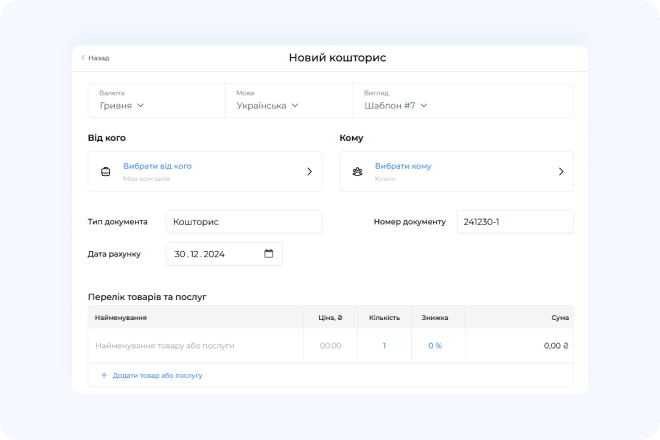Click Додати товар або послугу link

point(157,375)
